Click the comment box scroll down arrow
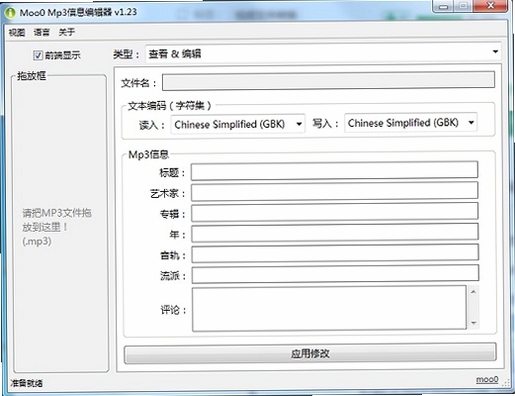 coord(473,323)
